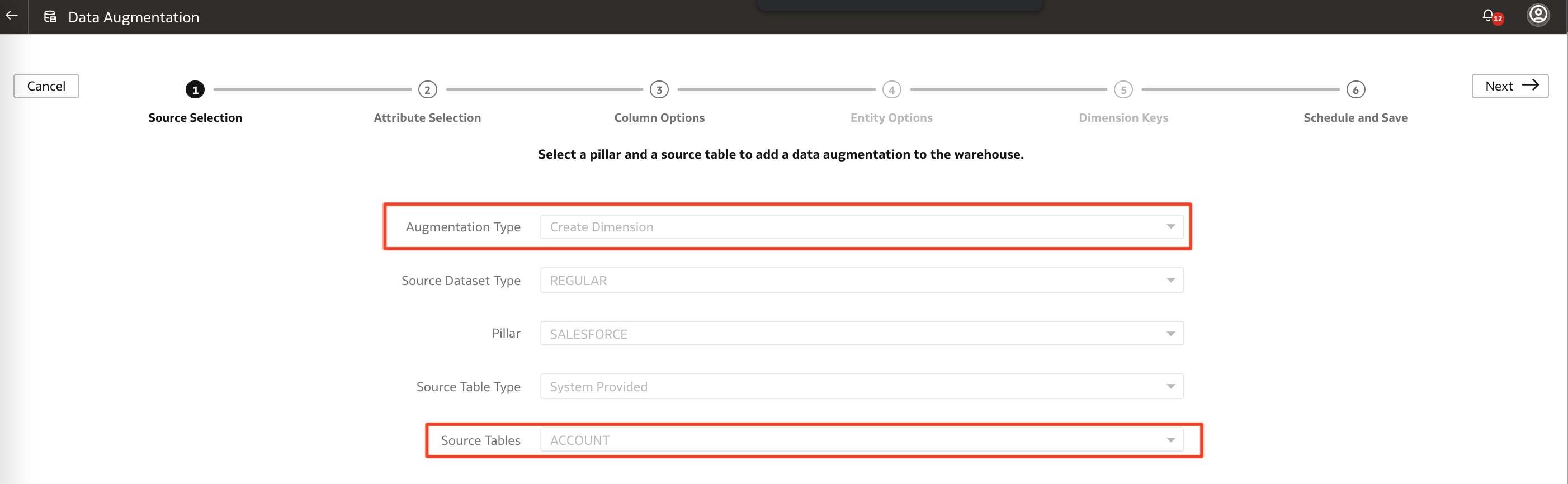Go to step 5 circle
Viewport: 1568px width, 484px height.
(x=1123, y=90)
